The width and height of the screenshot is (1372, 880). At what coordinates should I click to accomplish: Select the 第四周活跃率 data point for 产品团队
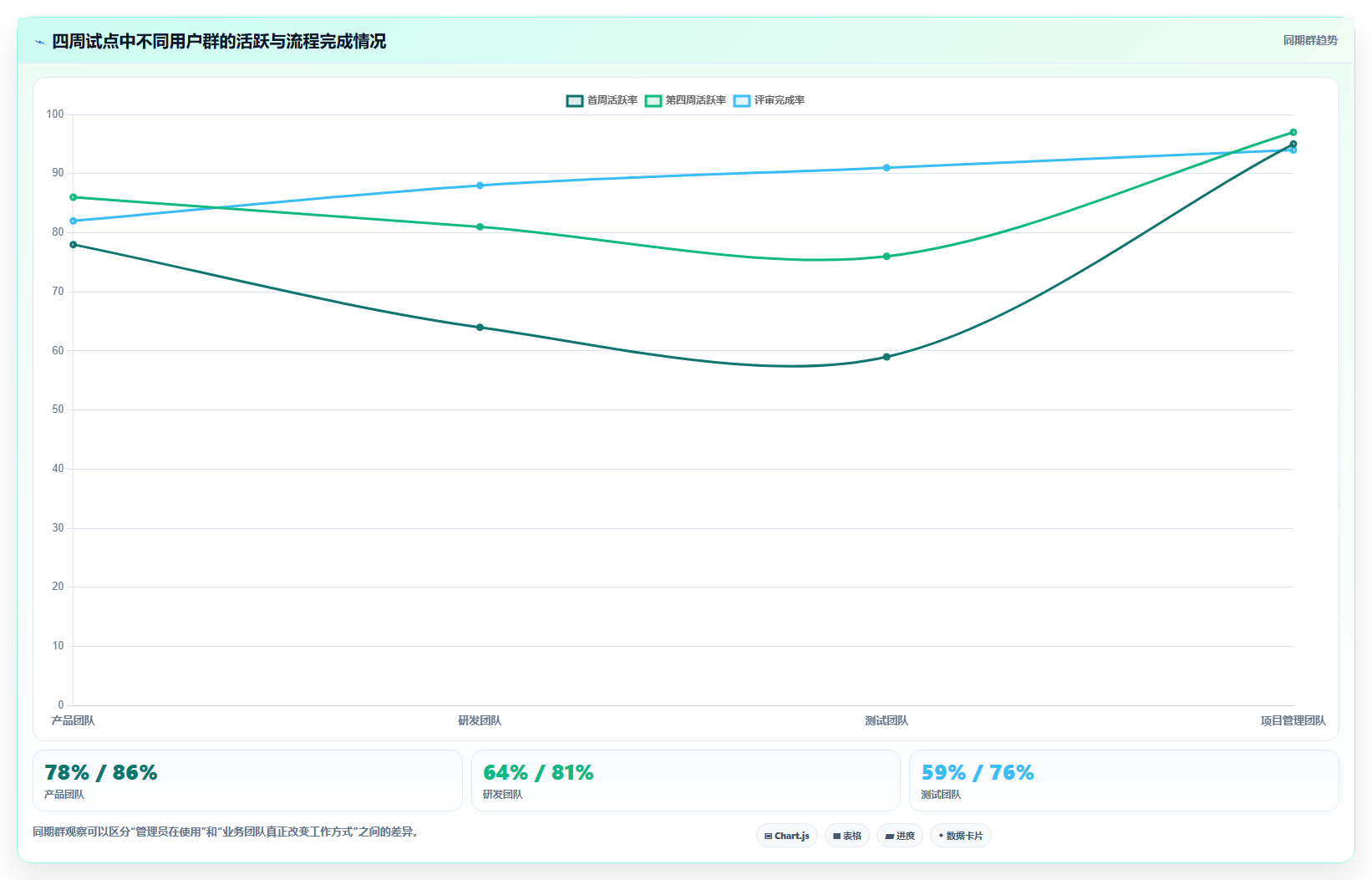coord(74,197)
